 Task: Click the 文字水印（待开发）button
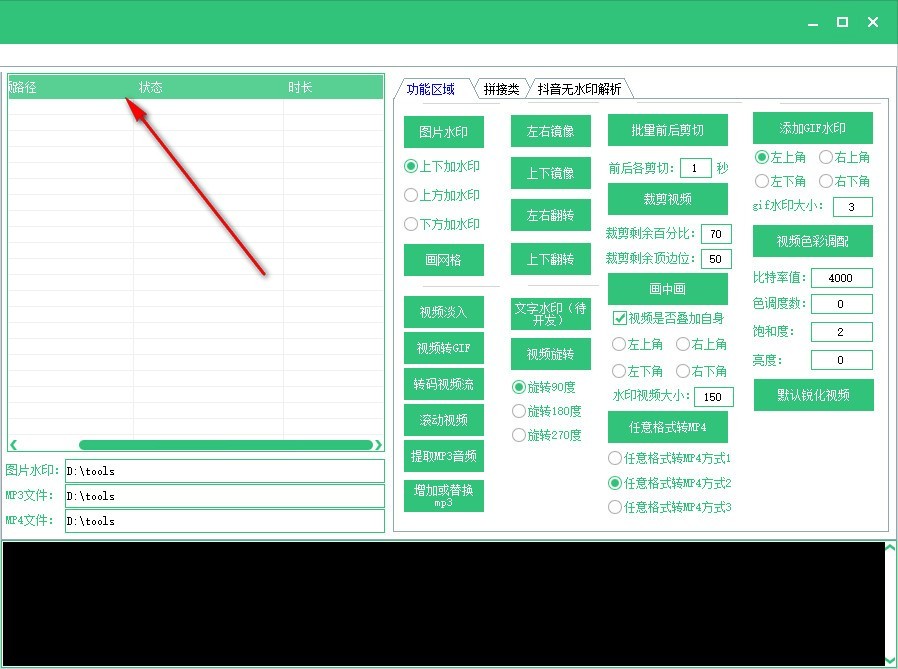pos(550,314)
